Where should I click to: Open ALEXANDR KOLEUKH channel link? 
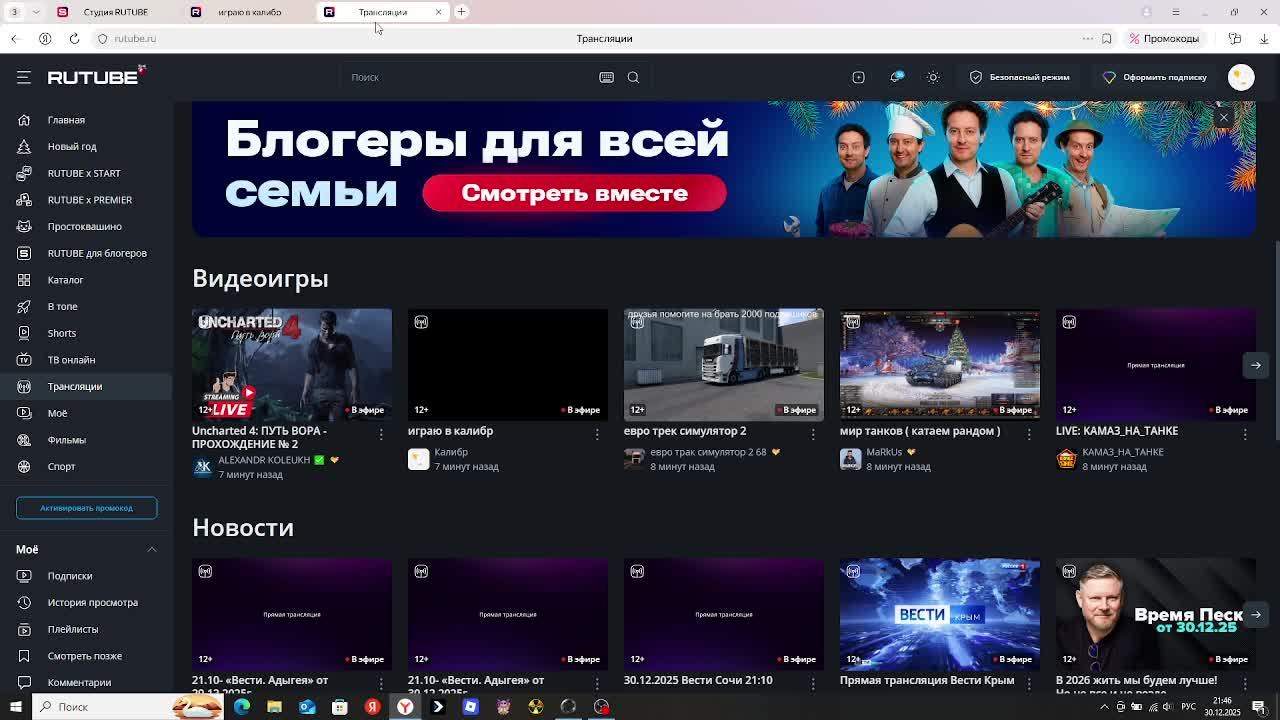coord(263,460)
